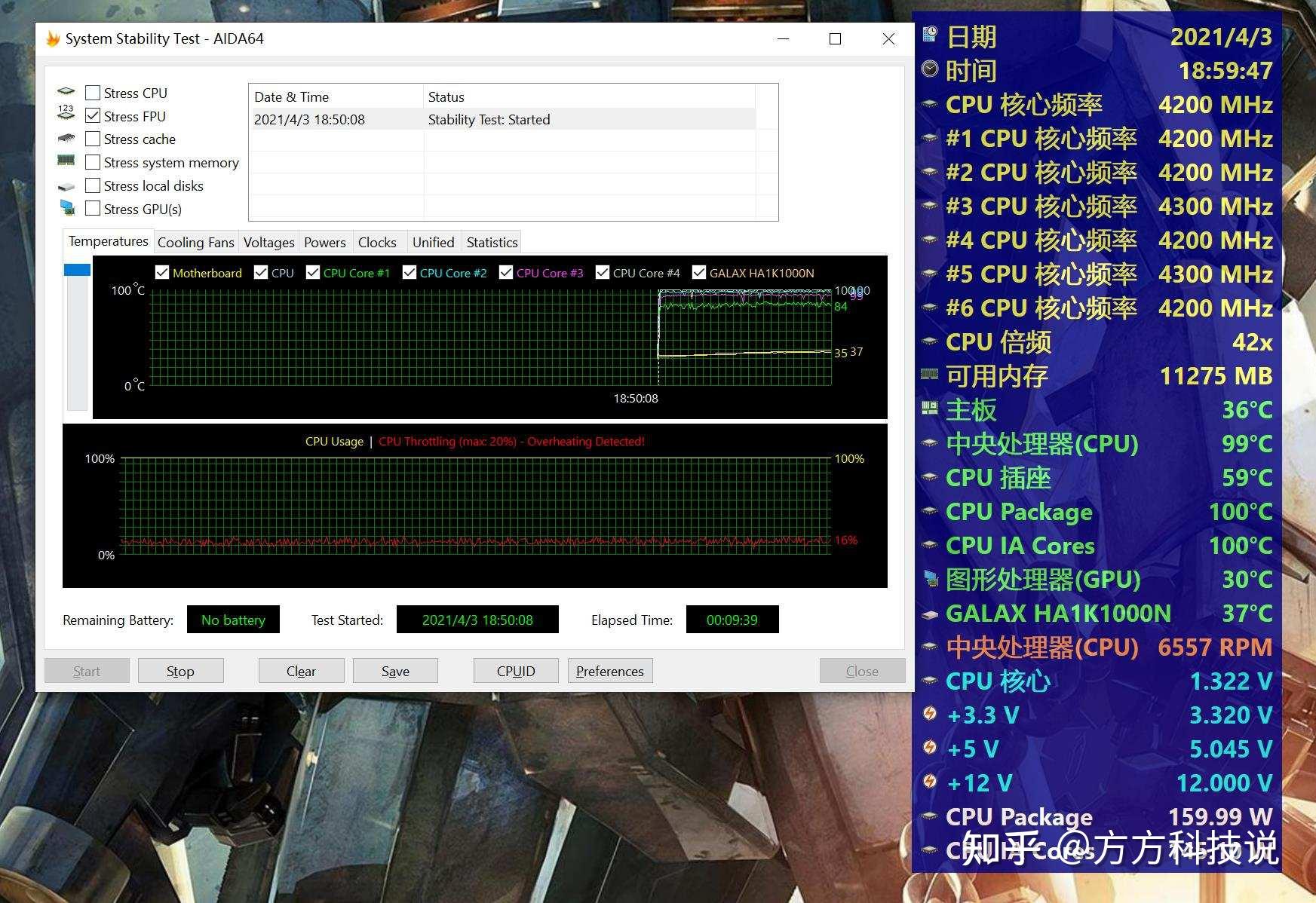Enable the Stress CPU checkbox
The height and width of the screenshot is (903, 1316).
pos(93,92)
